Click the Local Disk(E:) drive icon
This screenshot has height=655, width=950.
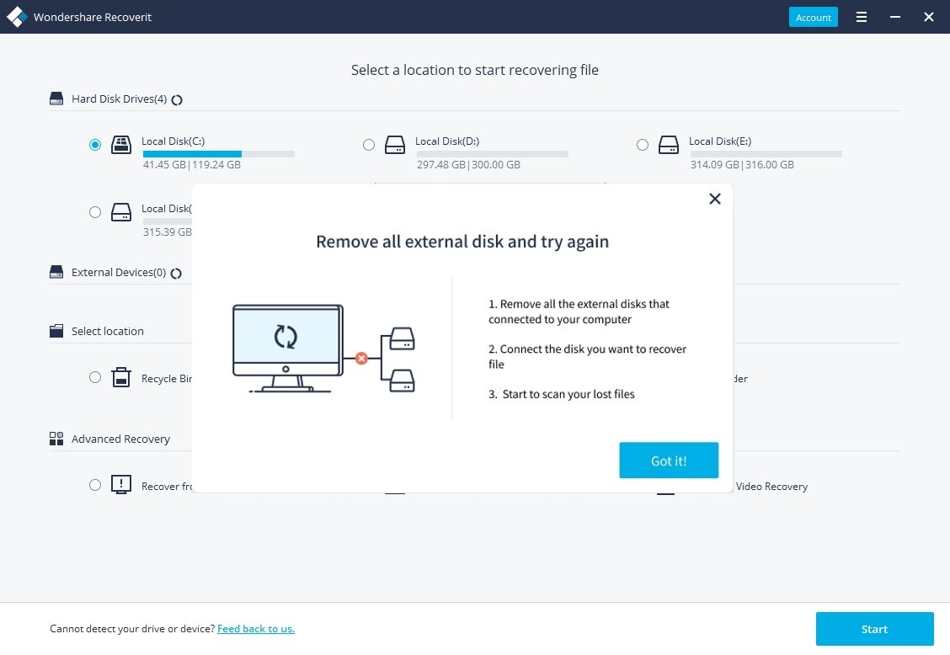[669, 145]
